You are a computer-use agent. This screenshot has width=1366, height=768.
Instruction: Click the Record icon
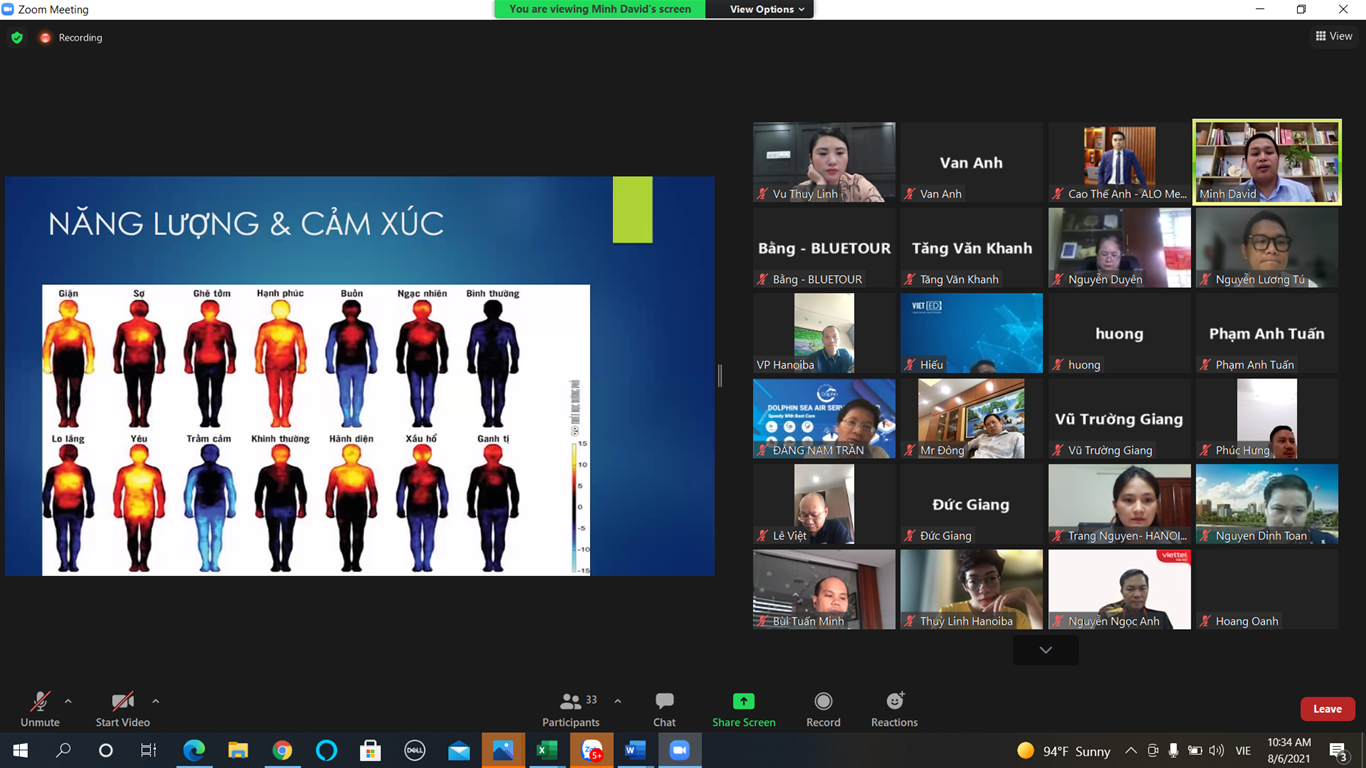point(823,702)
